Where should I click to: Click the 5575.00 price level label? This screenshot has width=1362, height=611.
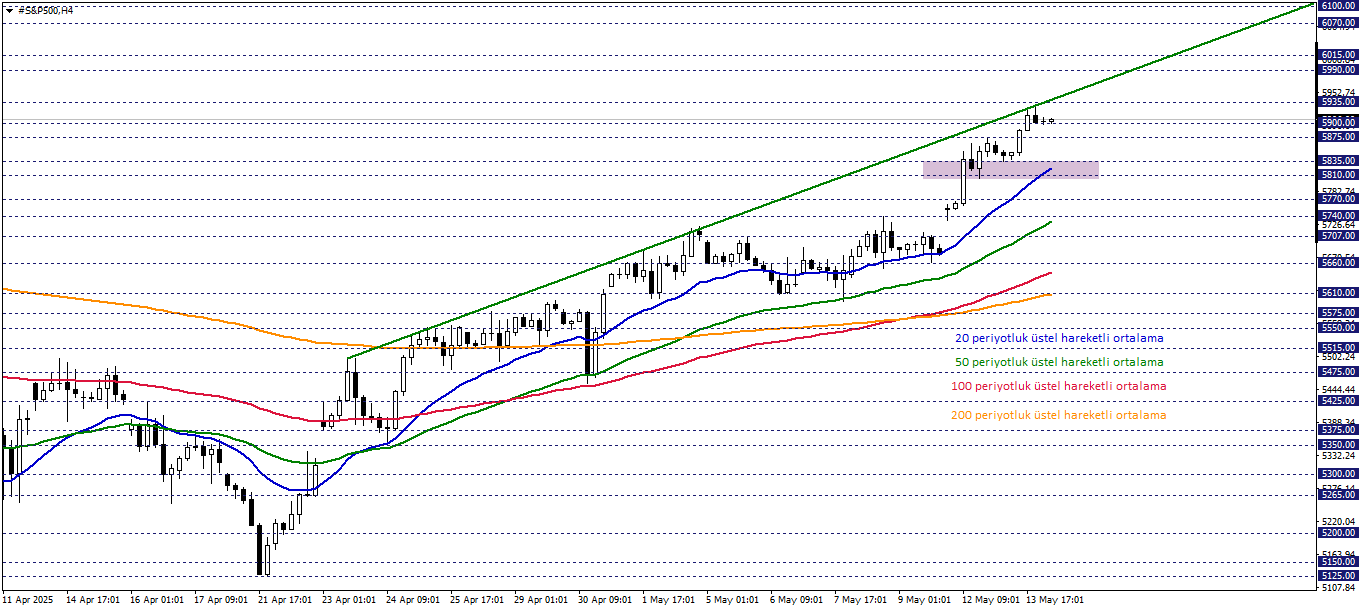1338,313
